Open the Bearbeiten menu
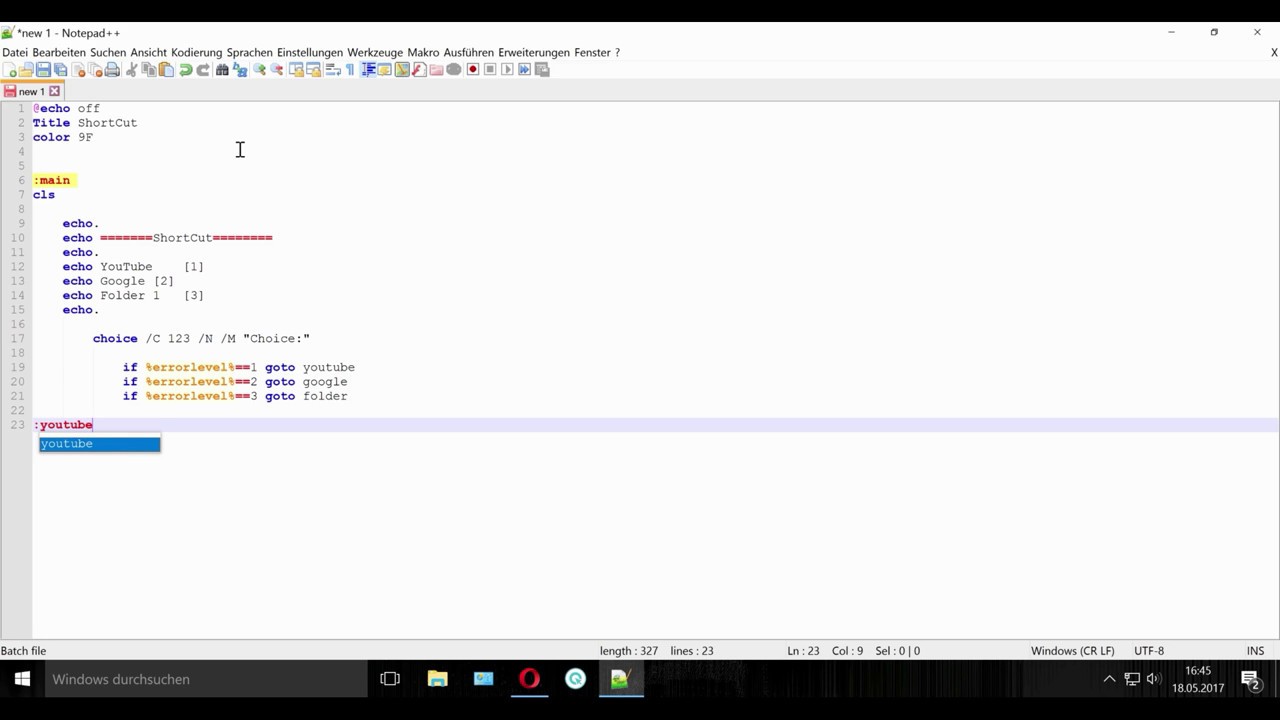This screenshot has width=1280, height=720. pos(59,52)
